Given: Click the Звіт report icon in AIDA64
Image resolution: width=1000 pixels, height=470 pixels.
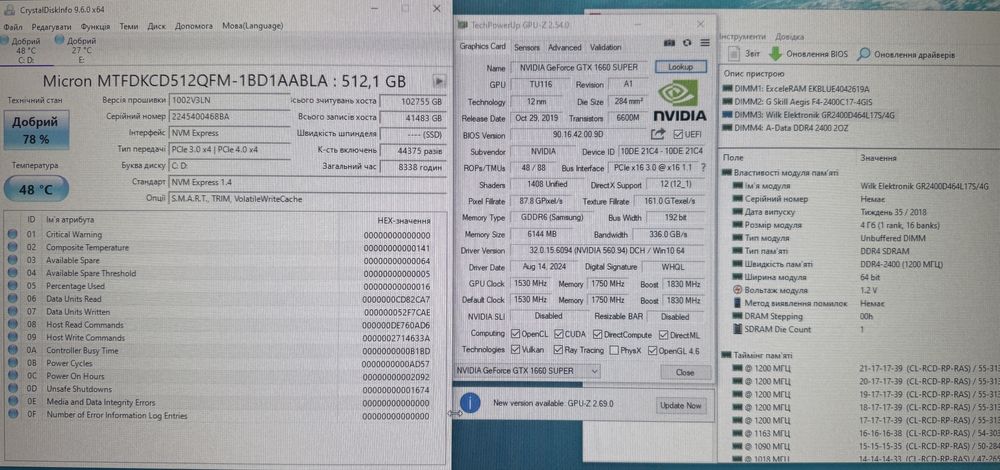Looking at the screenshot, I should [733, 54].
